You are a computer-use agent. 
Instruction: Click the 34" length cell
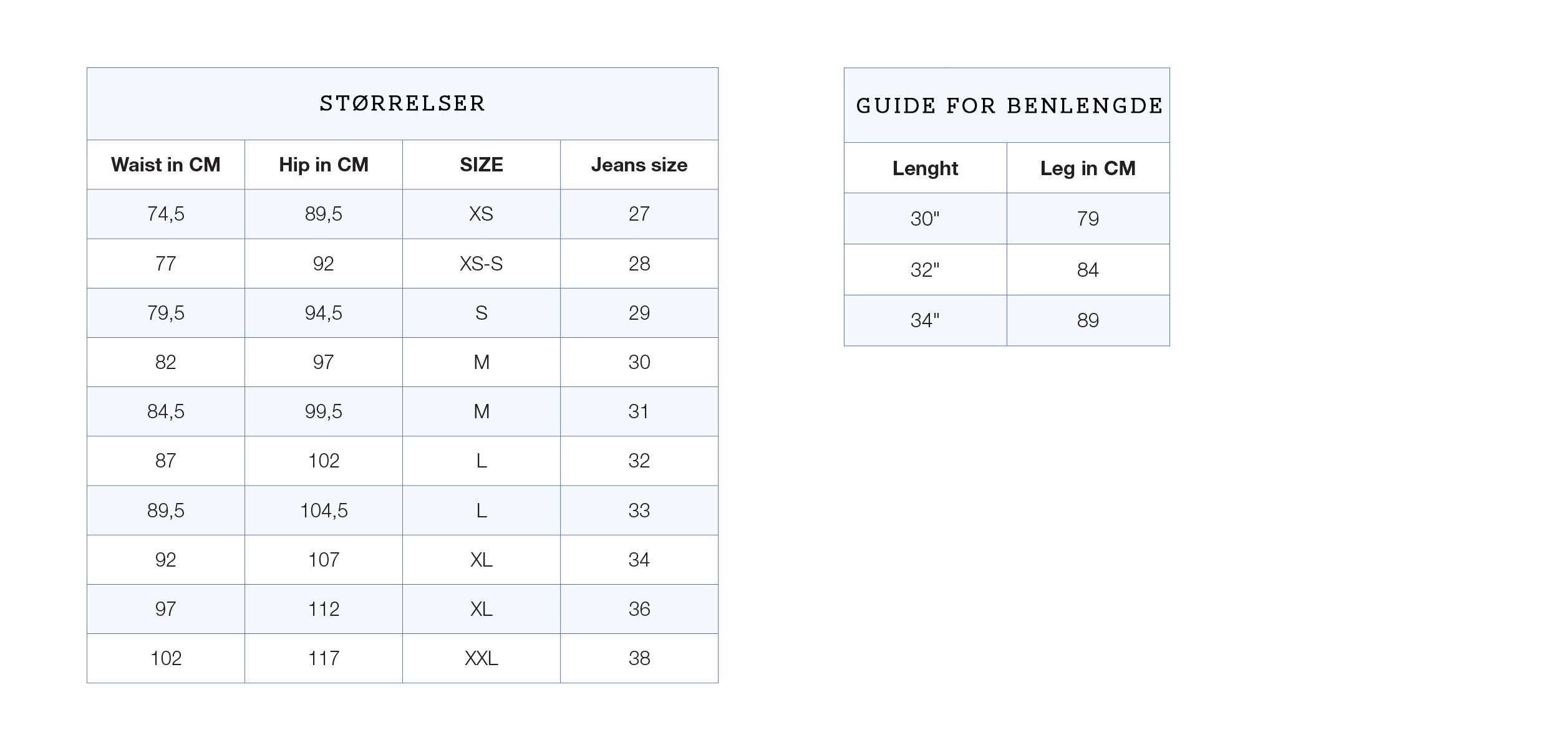[925, 320]
